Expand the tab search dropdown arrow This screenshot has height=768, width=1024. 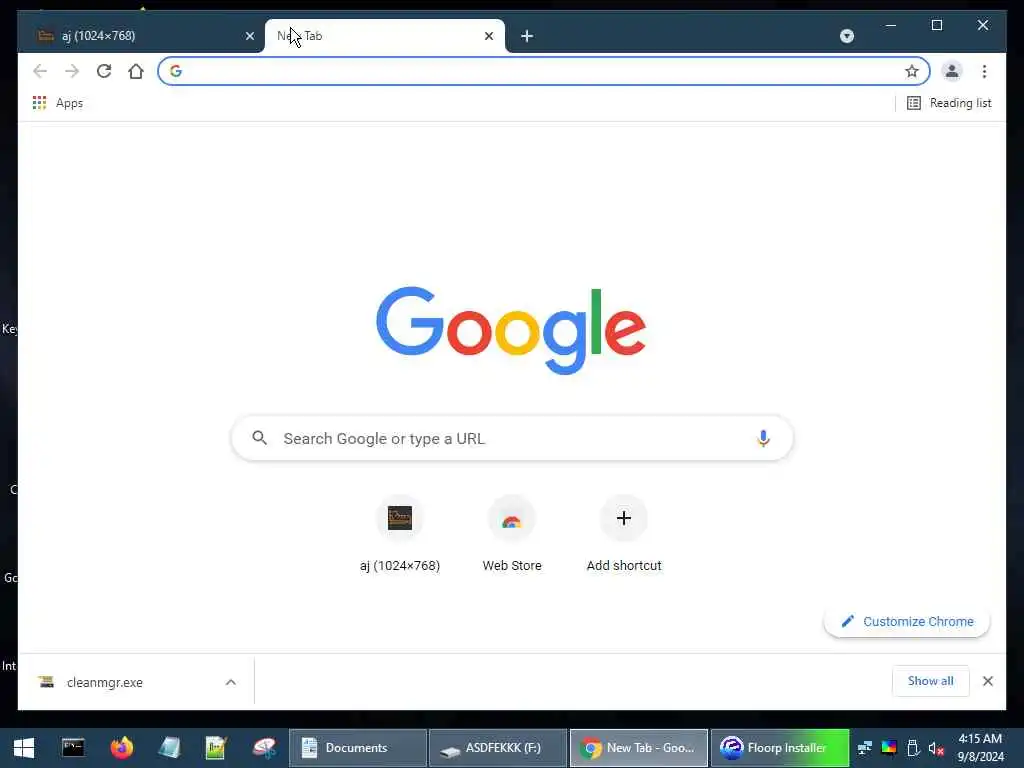click(847, 36)
